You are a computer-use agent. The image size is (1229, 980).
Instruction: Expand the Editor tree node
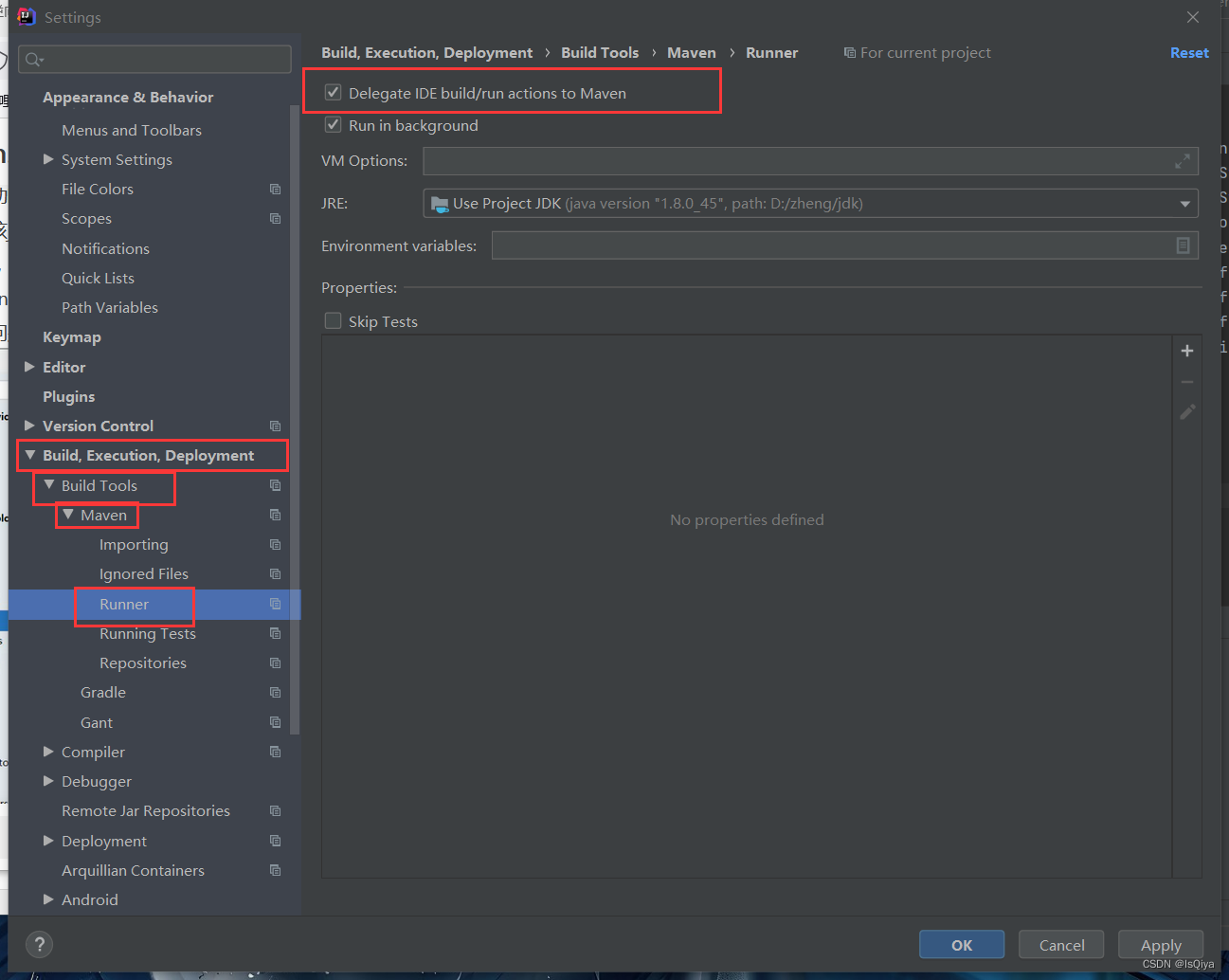click(x=29, y=367)
